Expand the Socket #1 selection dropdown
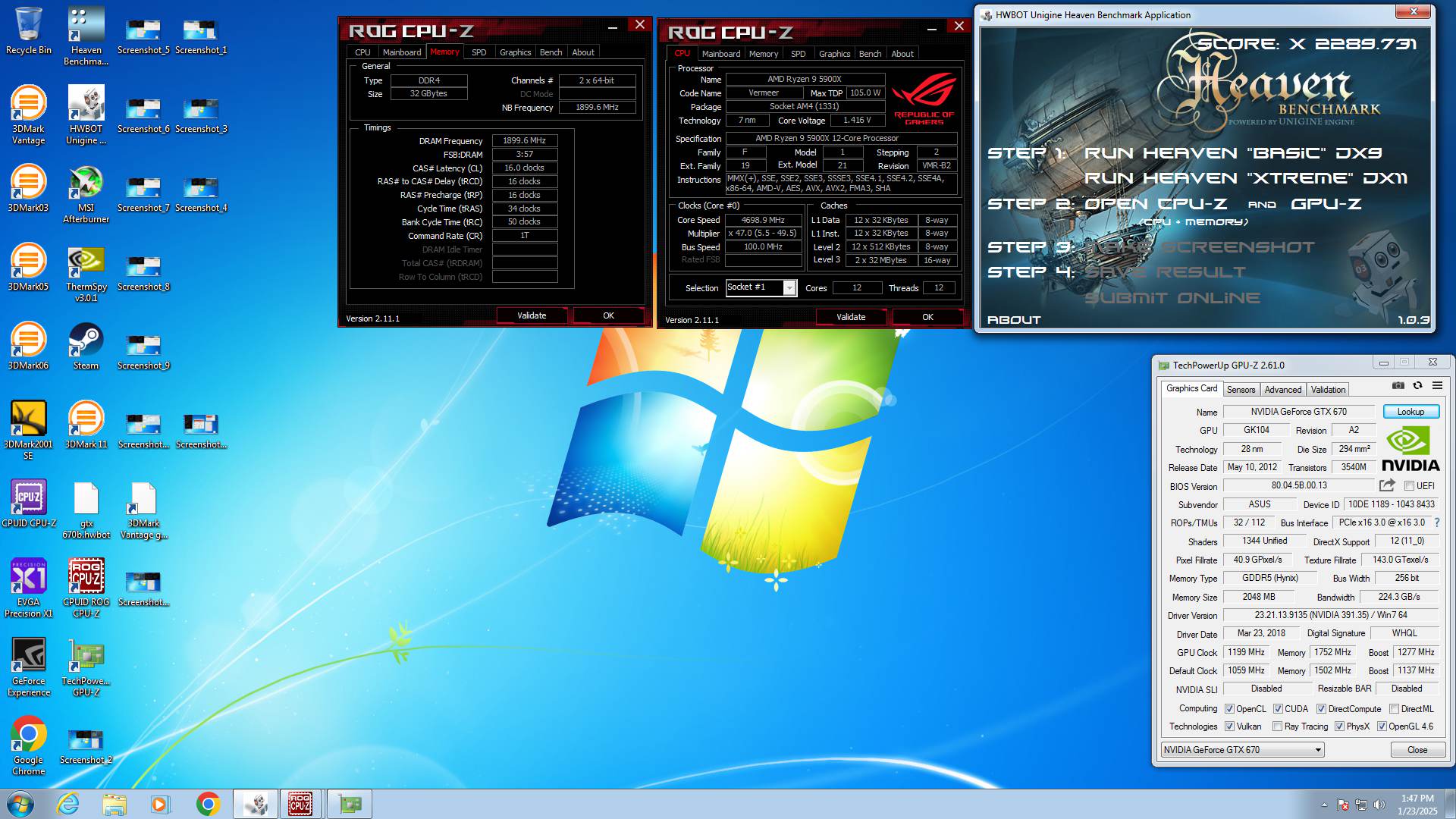The height and width of the screenshot is (819, 1456). (x=789, y=288)
